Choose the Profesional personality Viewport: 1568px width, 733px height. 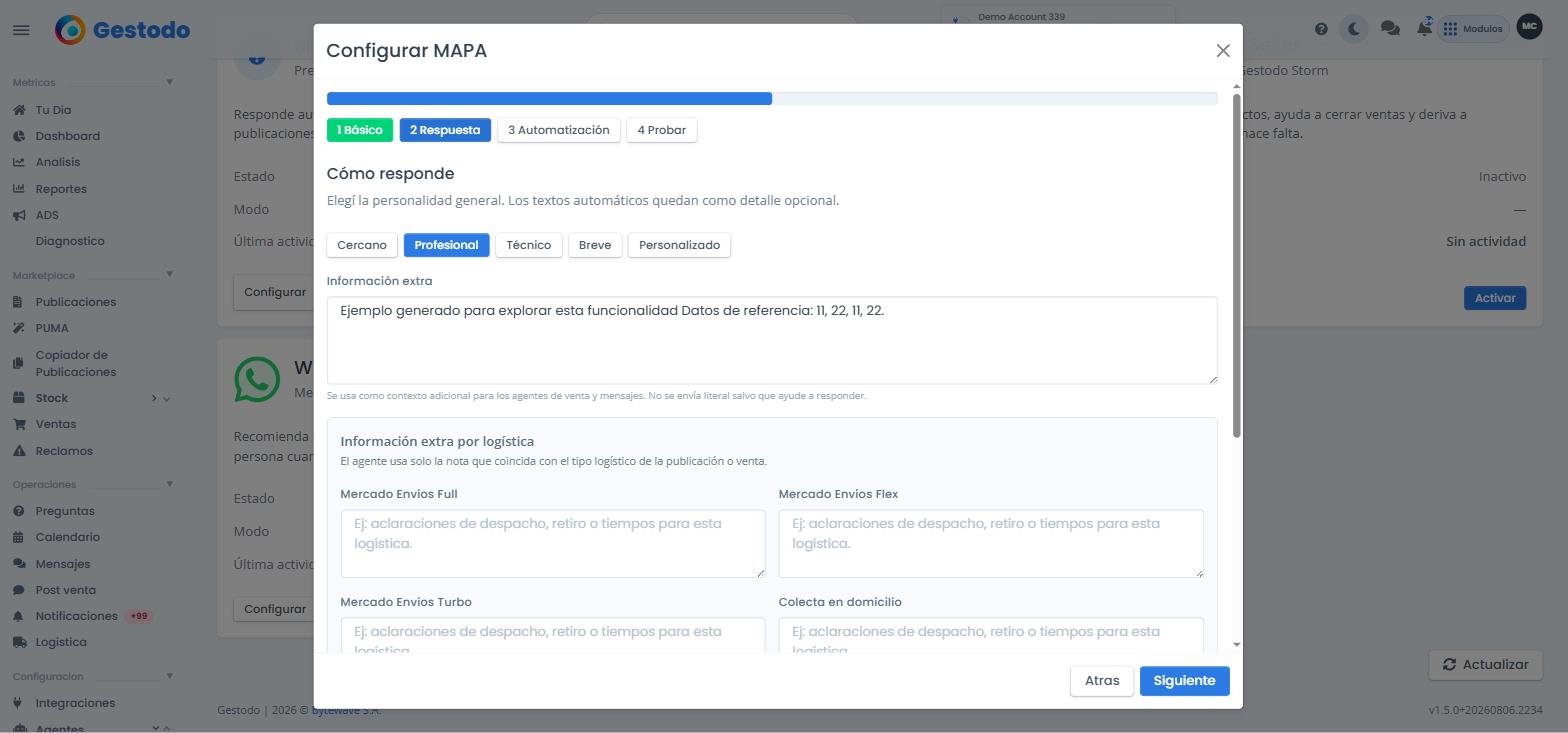tap(446, 245)
